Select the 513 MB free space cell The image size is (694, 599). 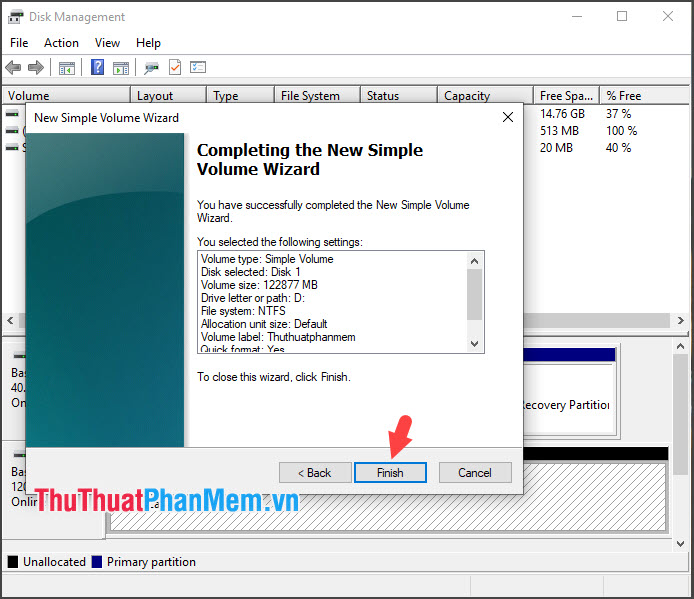point(559,131)
